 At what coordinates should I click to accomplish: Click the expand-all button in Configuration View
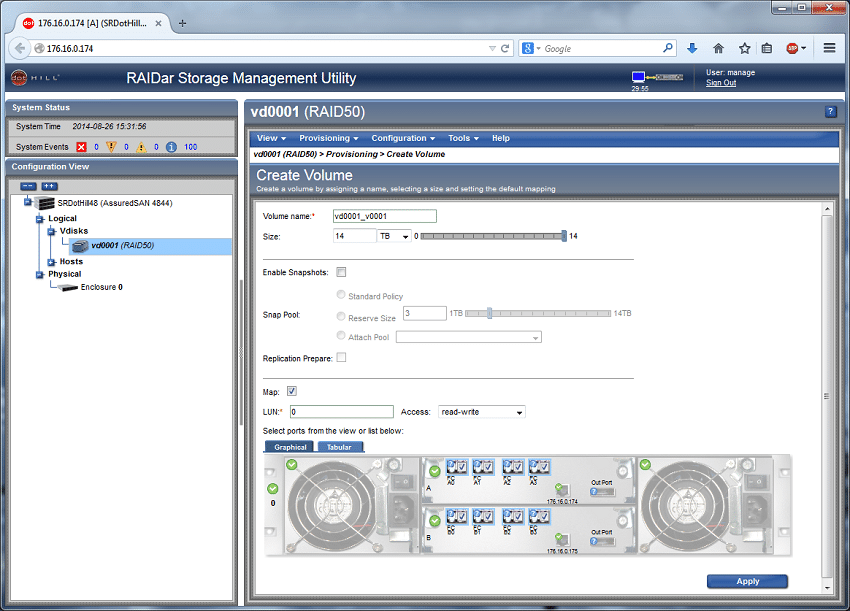pos(49,186)
